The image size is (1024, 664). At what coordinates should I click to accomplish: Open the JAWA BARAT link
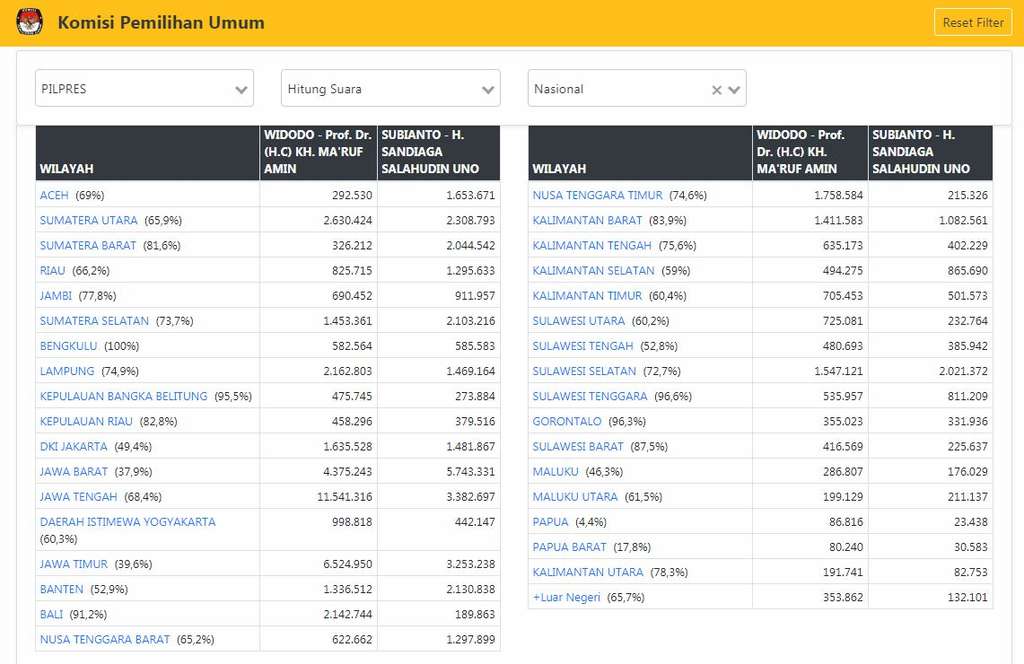[x=74, y=471]
